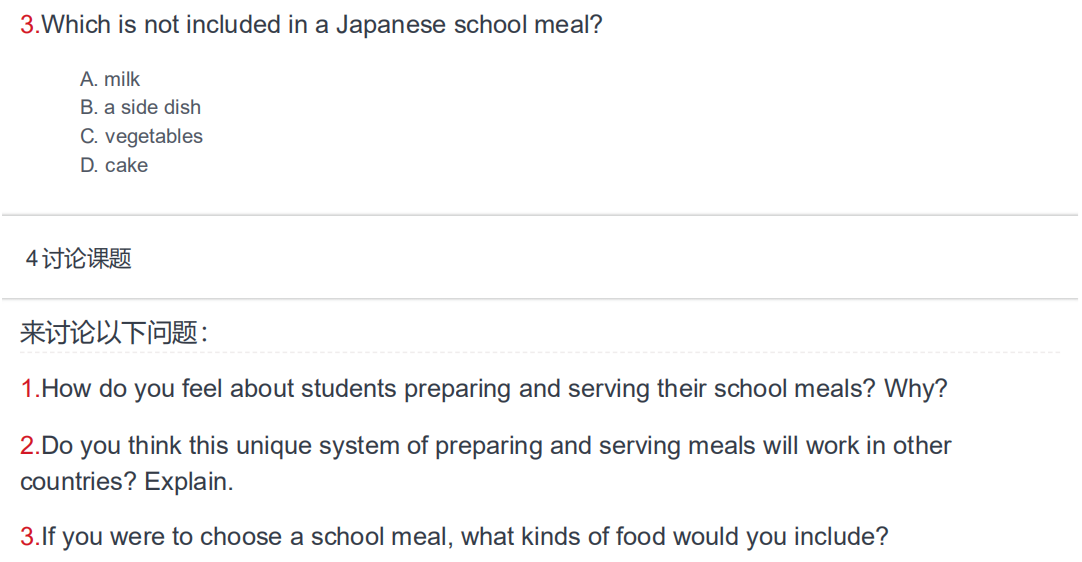Click the letter A before milk
This screenshot has width=1082, height=562.
click(88, 79)
